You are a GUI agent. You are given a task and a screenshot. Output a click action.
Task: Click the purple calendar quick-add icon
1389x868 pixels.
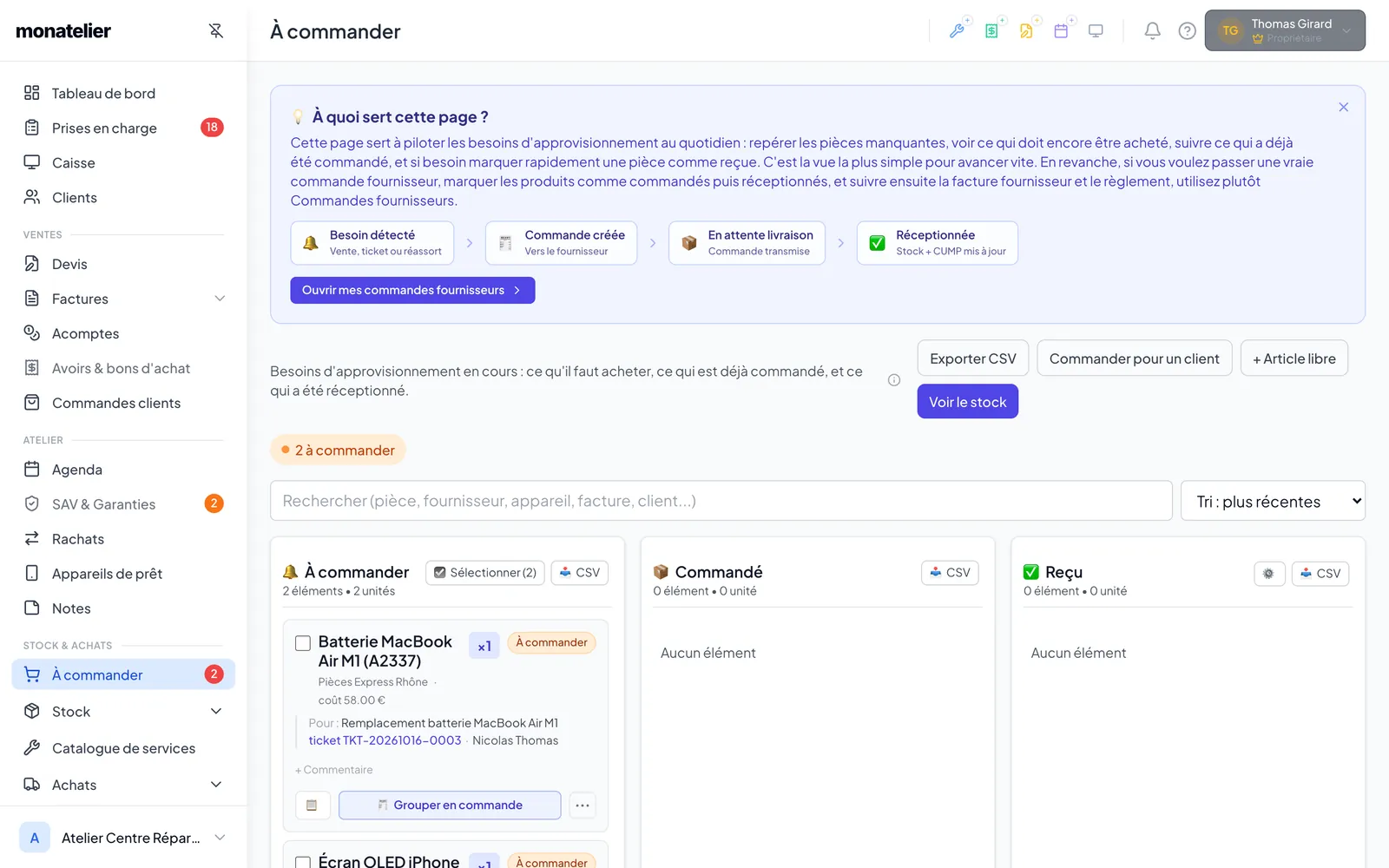[x=1061, y=30]
